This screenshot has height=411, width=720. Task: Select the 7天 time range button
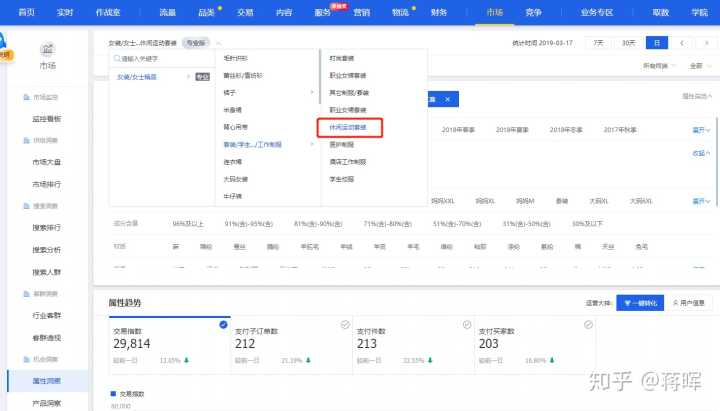[x=598, y=43]
